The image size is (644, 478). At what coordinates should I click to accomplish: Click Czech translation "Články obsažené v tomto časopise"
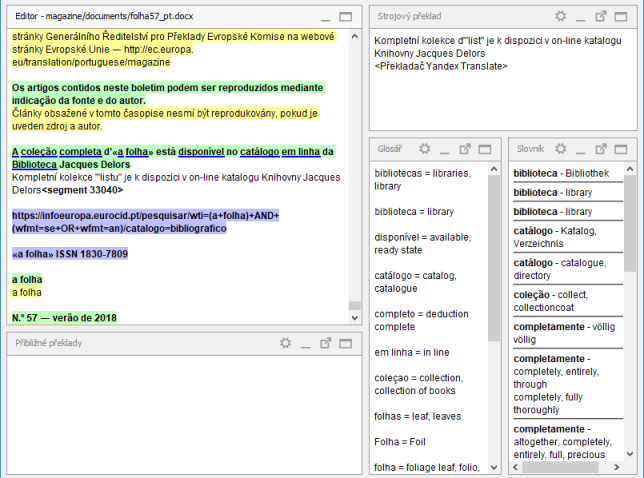tap(166, 120)
